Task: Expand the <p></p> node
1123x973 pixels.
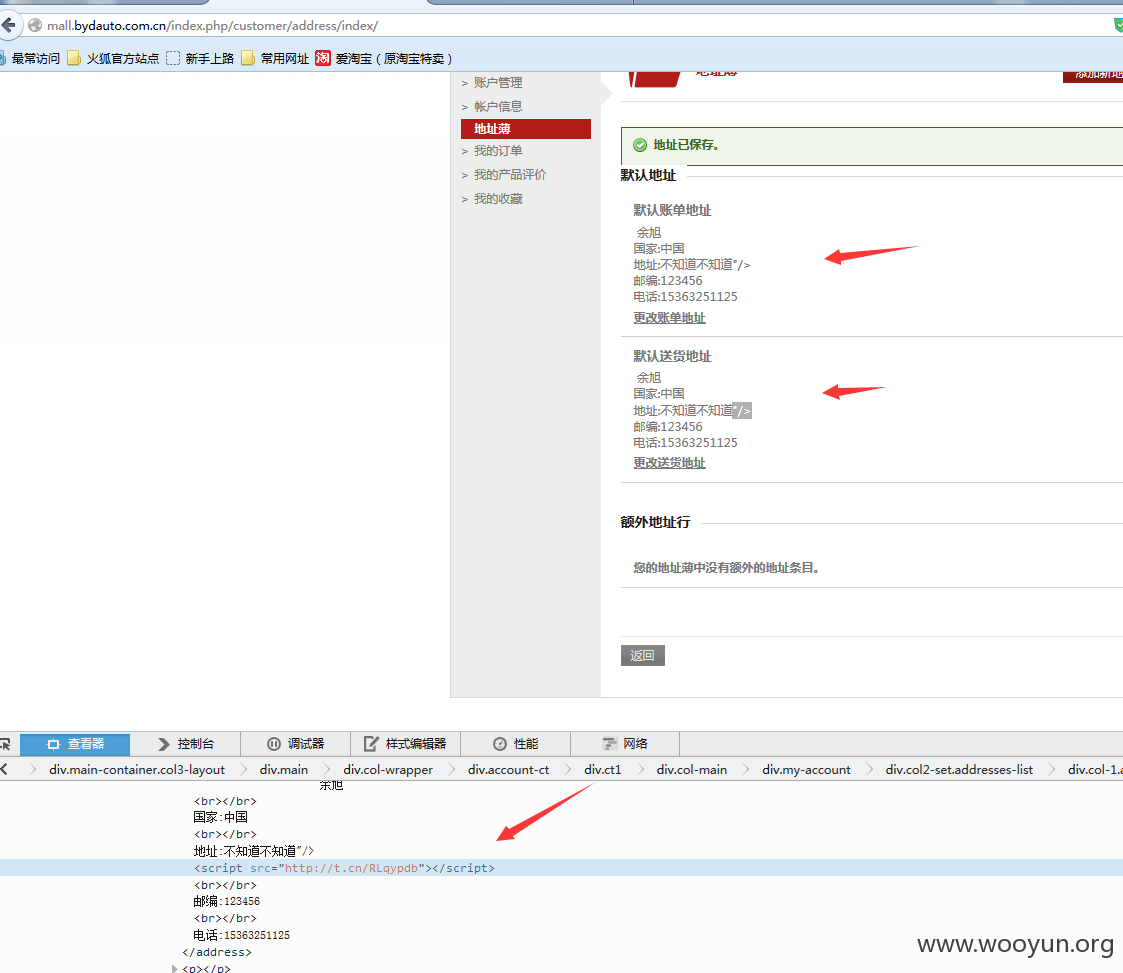Action: [174, 969]
